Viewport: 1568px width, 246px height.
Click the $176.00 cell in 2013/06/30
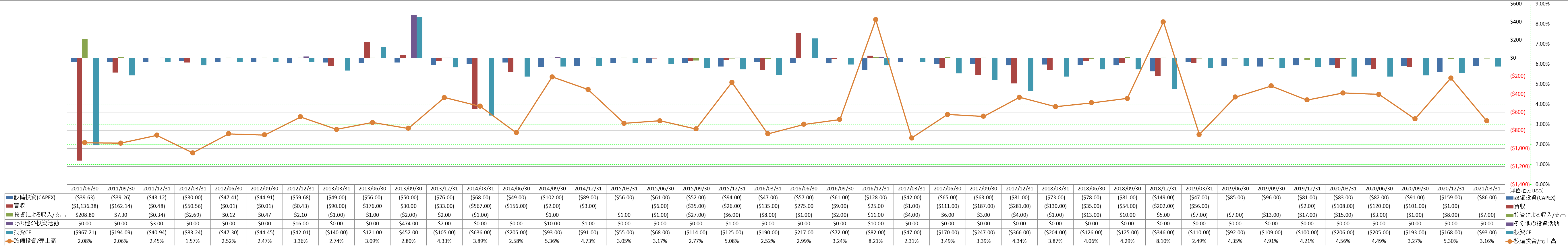(372, 206)
